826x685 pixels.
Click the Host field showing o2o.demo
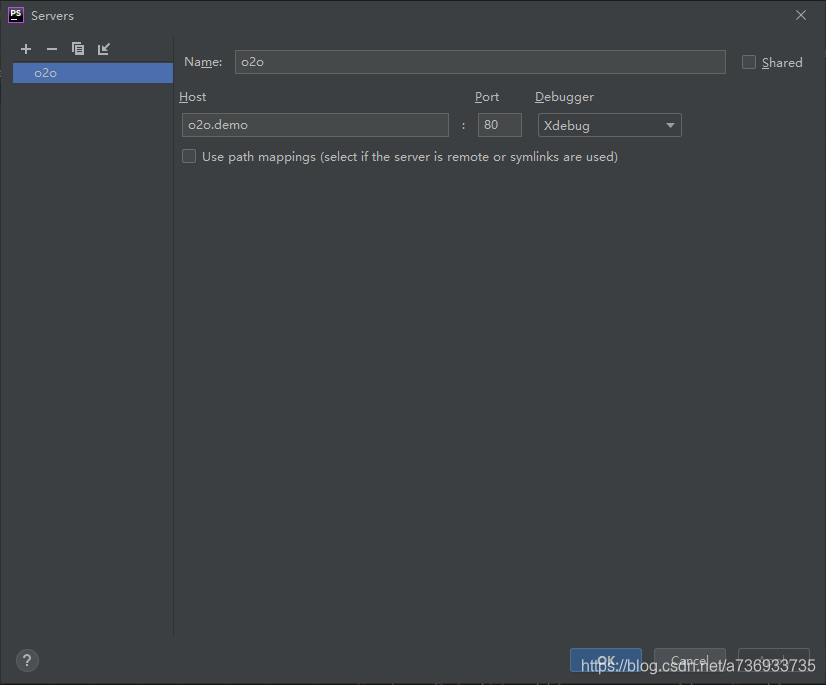(315, 125)
